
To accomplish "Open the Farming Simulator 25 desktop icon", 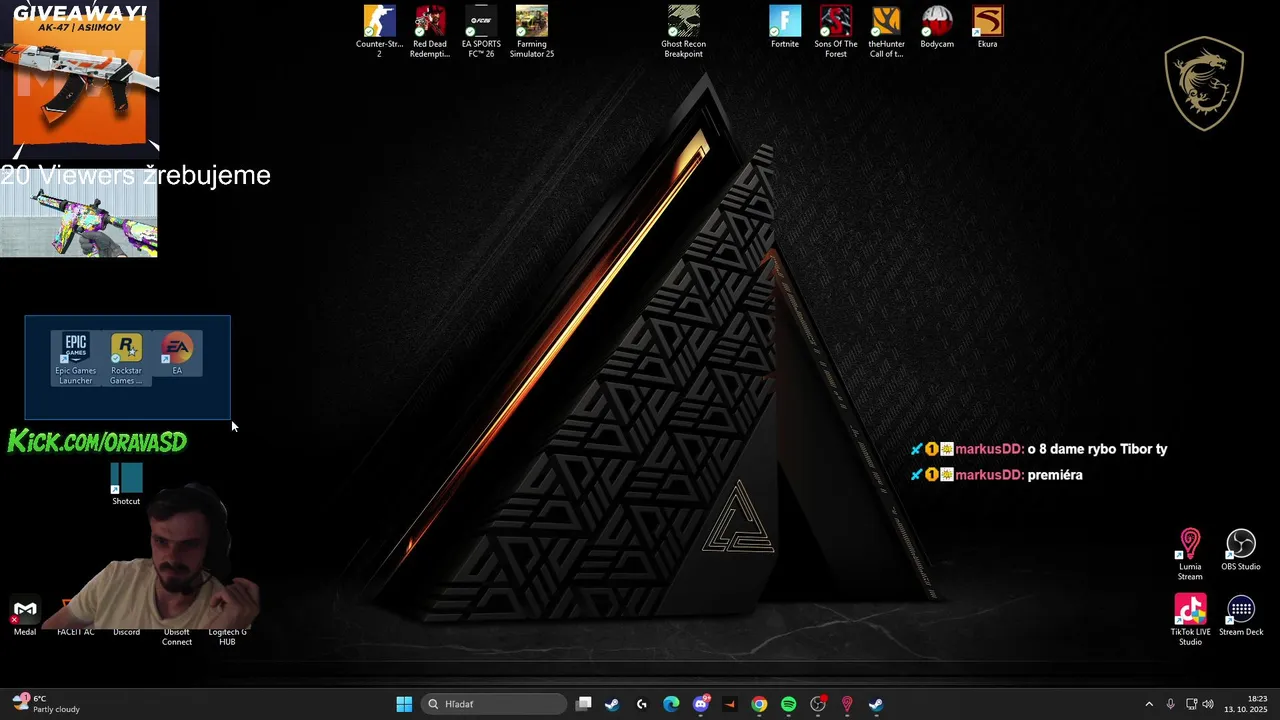I will (532, 31).
